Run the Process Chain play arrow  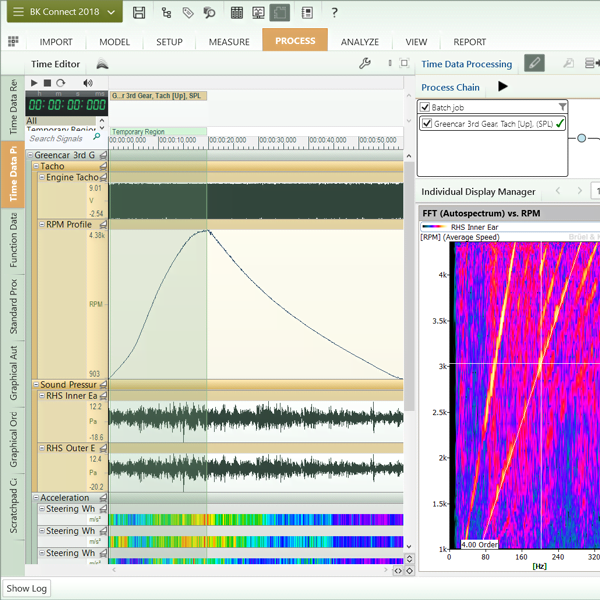click(x=503, y=87)
